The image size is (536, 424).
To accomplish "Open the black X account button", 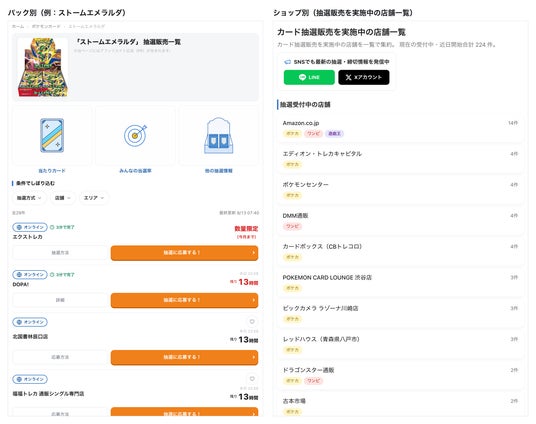I will coord(364,77).
